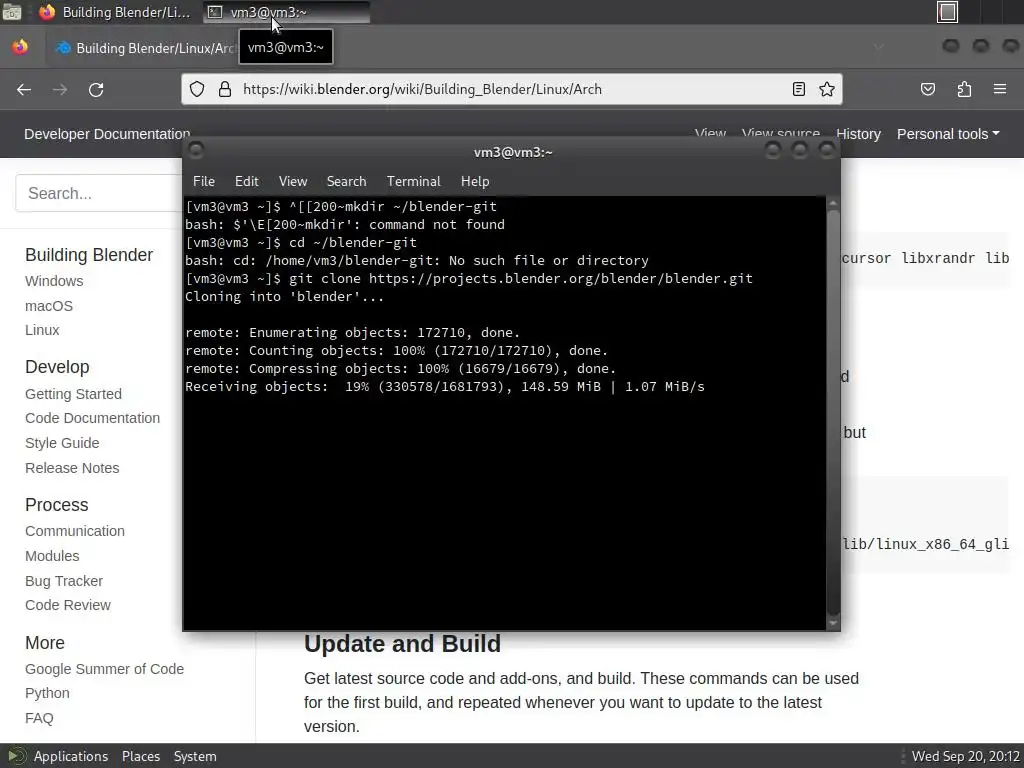
Task: Open the Firefox extensions puzzle icon
Action: pos(964,89)
